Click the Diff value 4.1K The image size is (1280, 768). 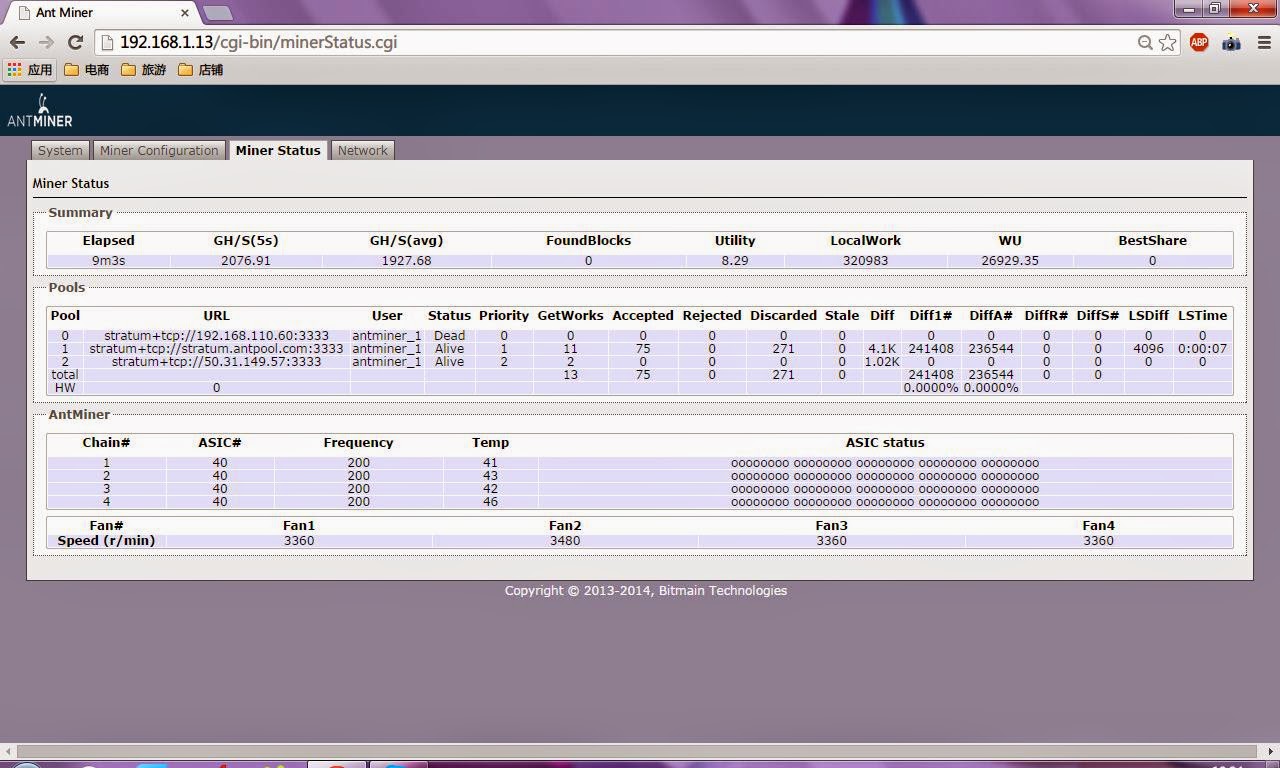(882, 349)
